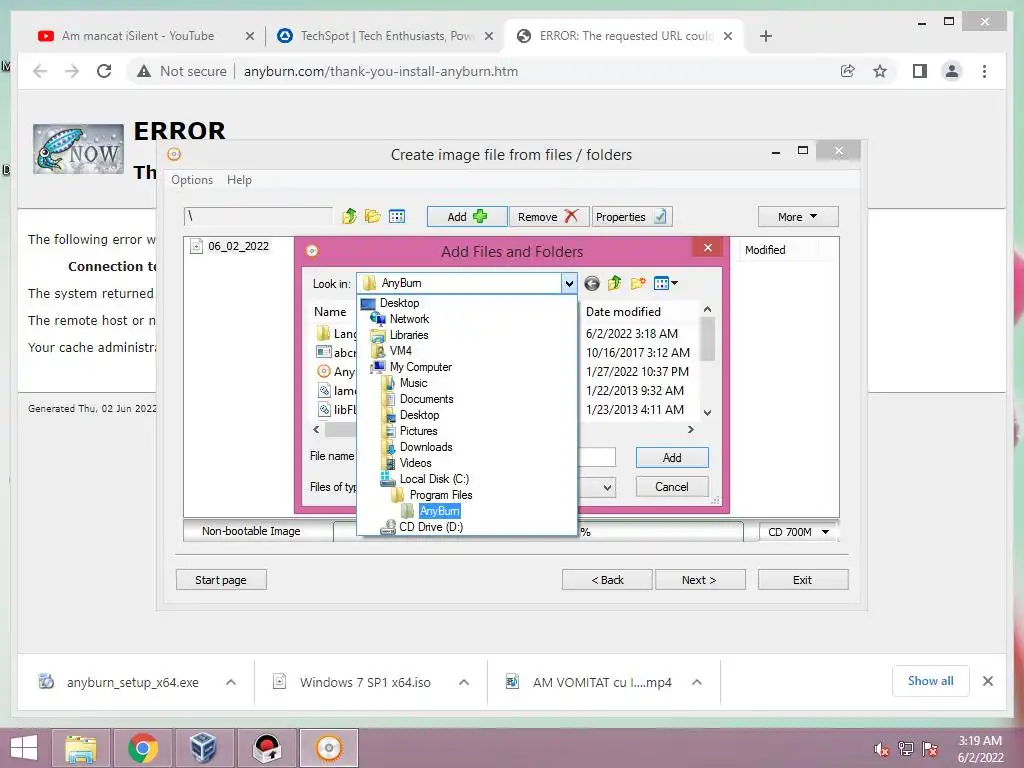Open Chrome profile avatar
Image resolution: width=1024 pixels, height=768 pixels.
click(952, 71)
